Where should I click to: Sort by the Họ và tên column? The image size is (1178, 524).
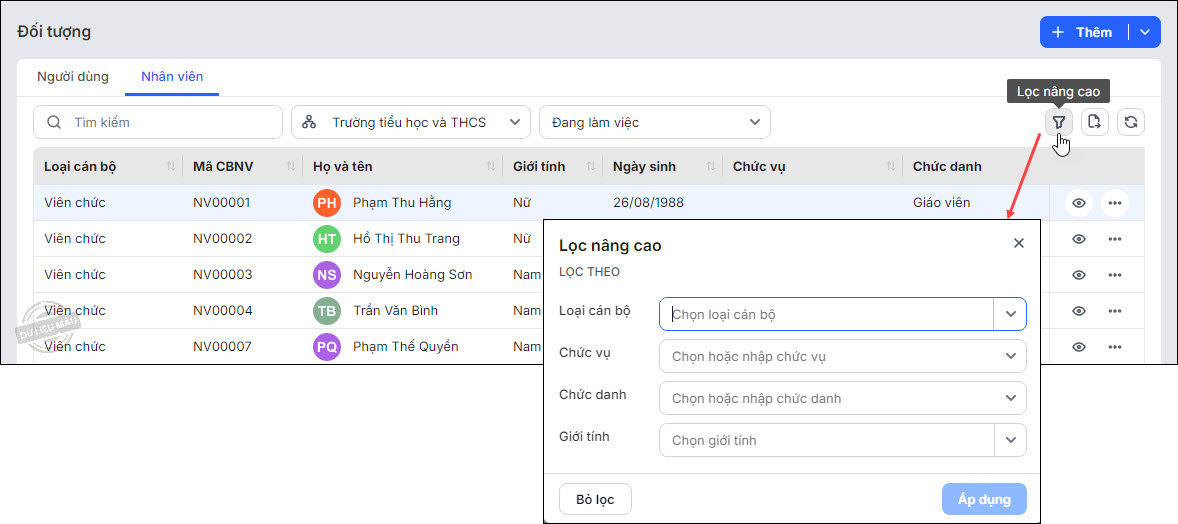[490, 166]
